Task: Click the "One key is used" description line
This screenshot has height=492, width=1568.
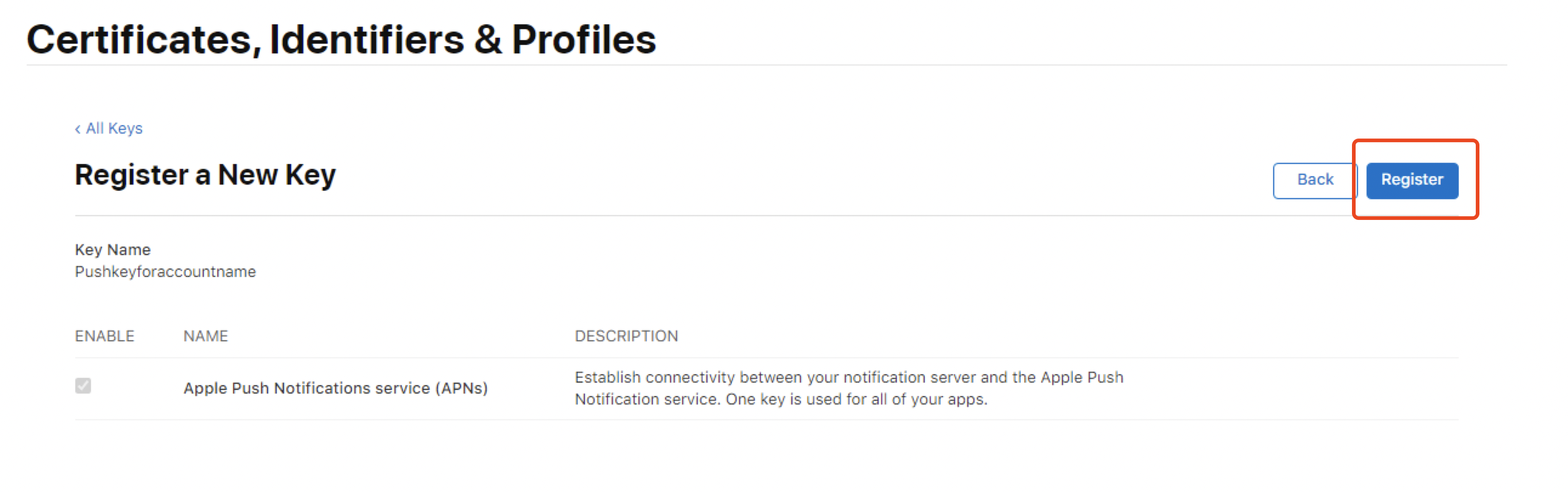Action: [x=781, y=399]
